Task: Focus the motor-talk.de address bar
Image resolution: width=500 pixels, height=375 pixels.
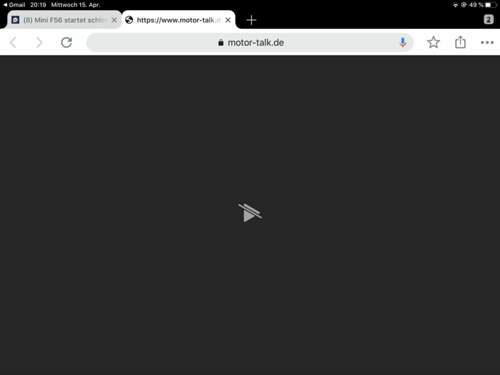Action: [250, 42]
